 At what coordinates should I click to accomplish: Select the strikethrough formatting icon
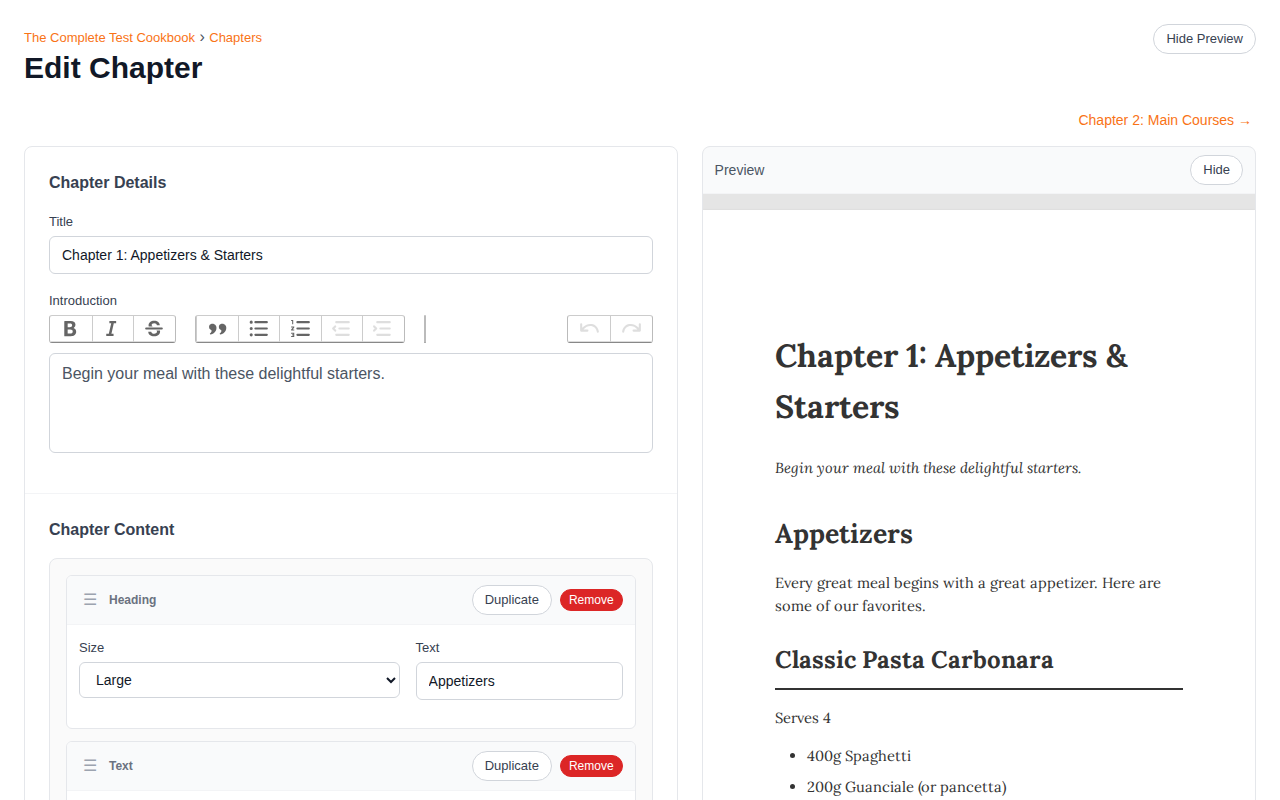(154, 328)
